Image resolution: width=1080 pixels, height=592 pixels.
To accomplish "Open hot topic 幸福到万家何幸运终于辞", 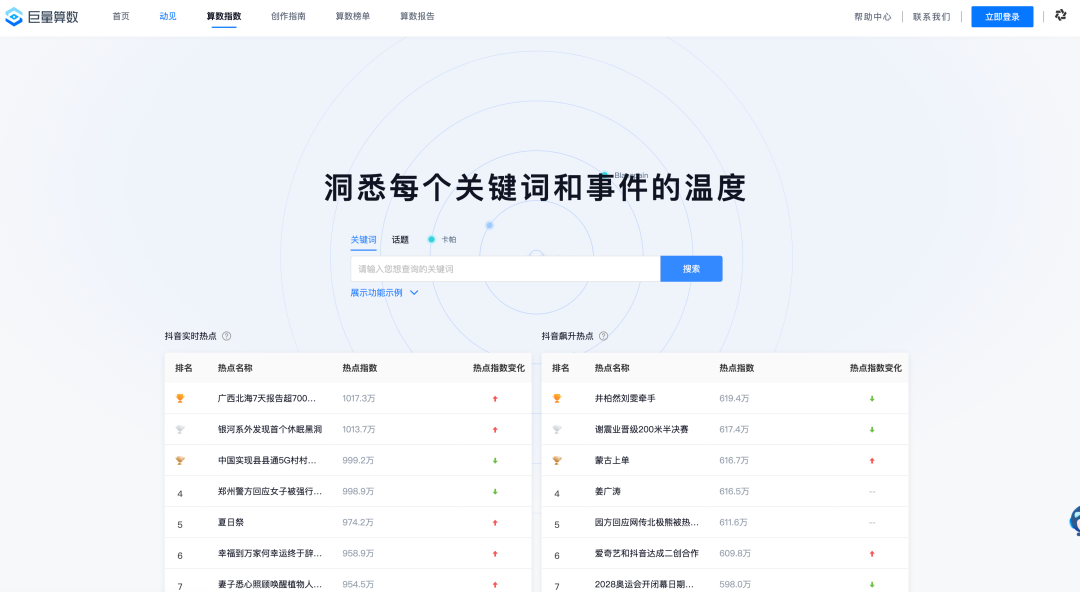I will tap(270, 553).
